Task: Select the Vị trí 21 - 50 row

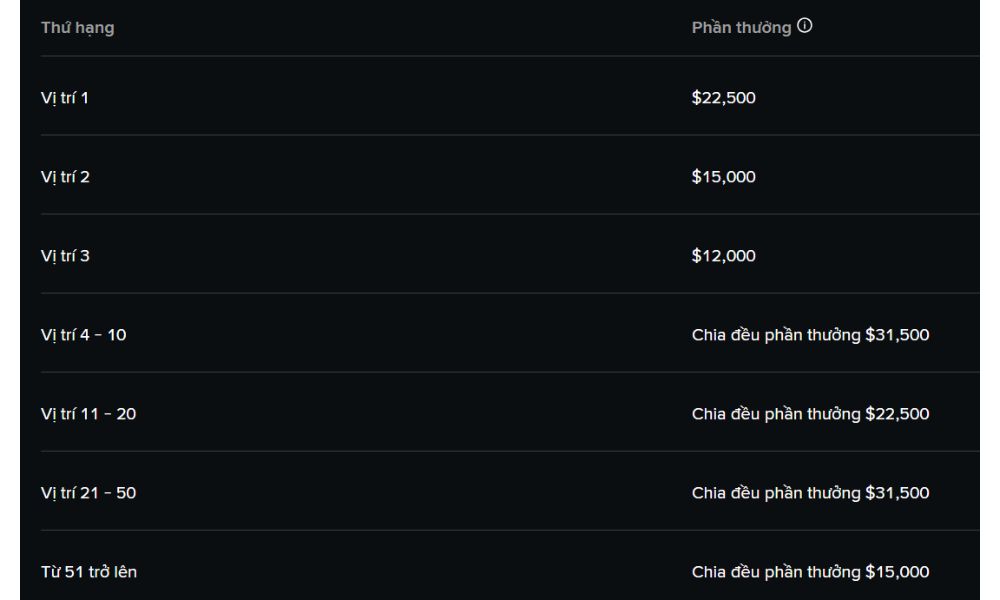Action: click(89, 493)
